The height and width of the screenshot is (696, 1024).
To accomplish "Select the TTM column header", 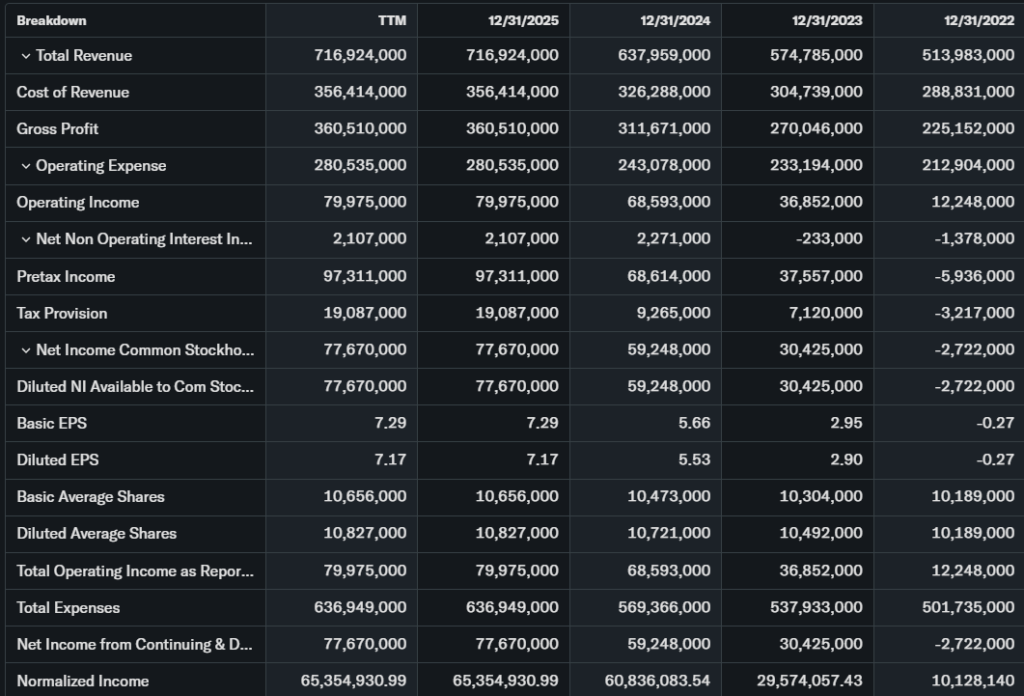I will pyautogui.click(x=393, y=21).
